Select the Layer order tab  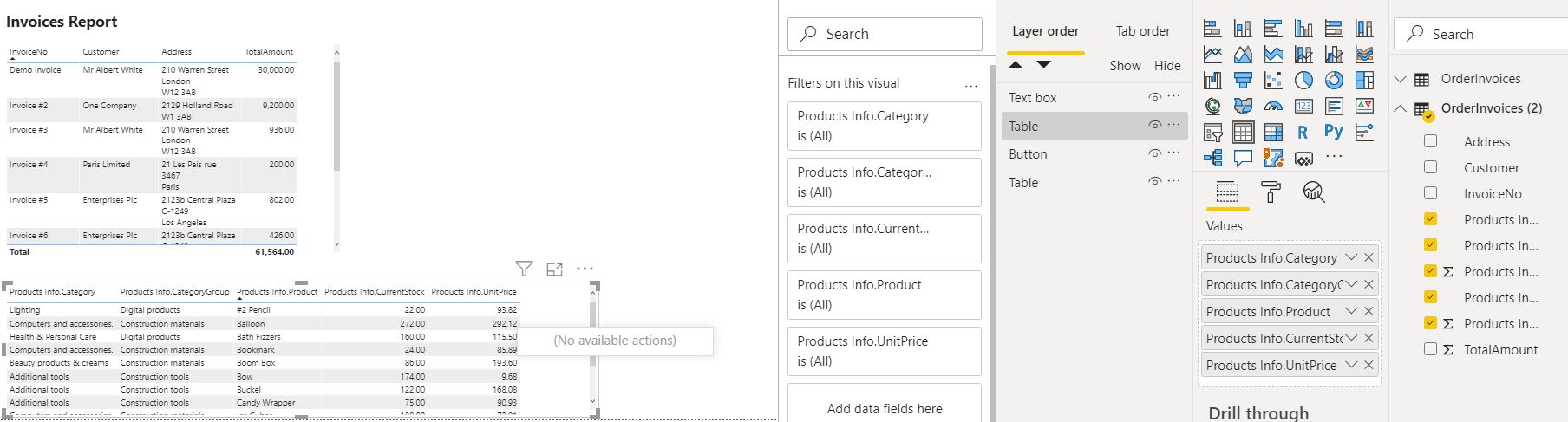point(1045,31)
